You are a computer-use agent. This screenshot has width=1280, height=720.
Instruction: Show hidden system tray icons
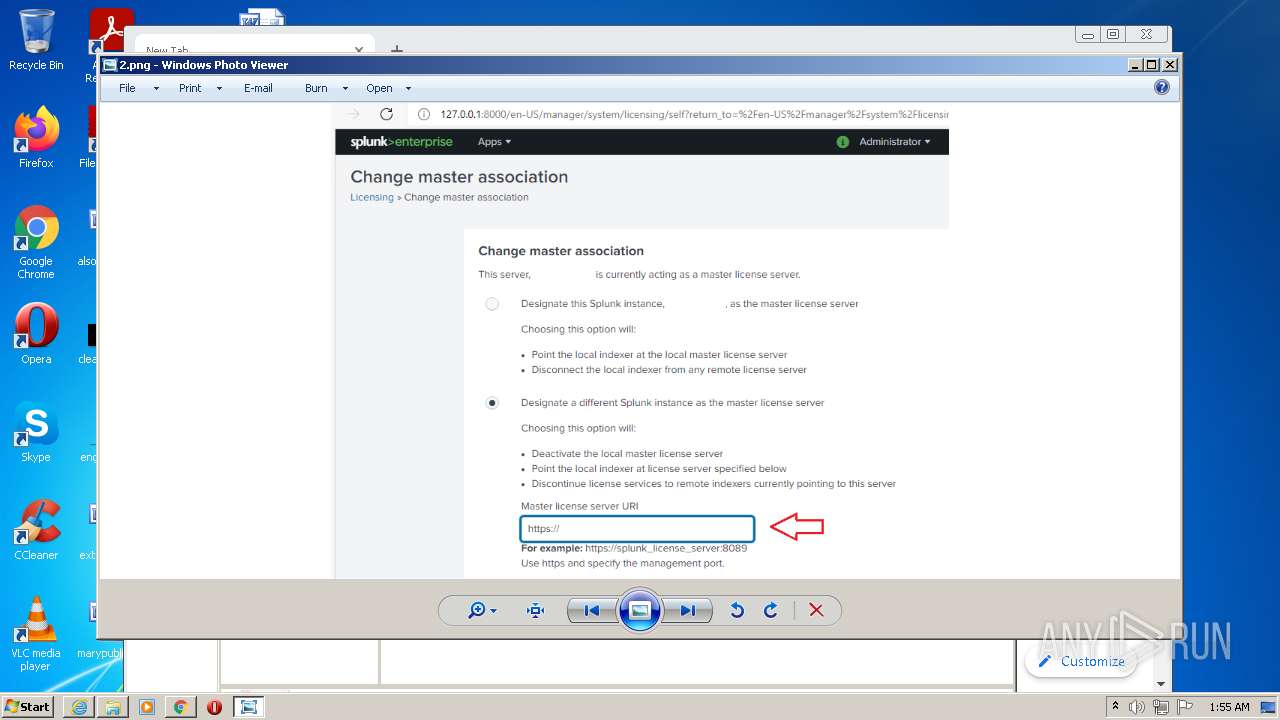coord(1115,707)
